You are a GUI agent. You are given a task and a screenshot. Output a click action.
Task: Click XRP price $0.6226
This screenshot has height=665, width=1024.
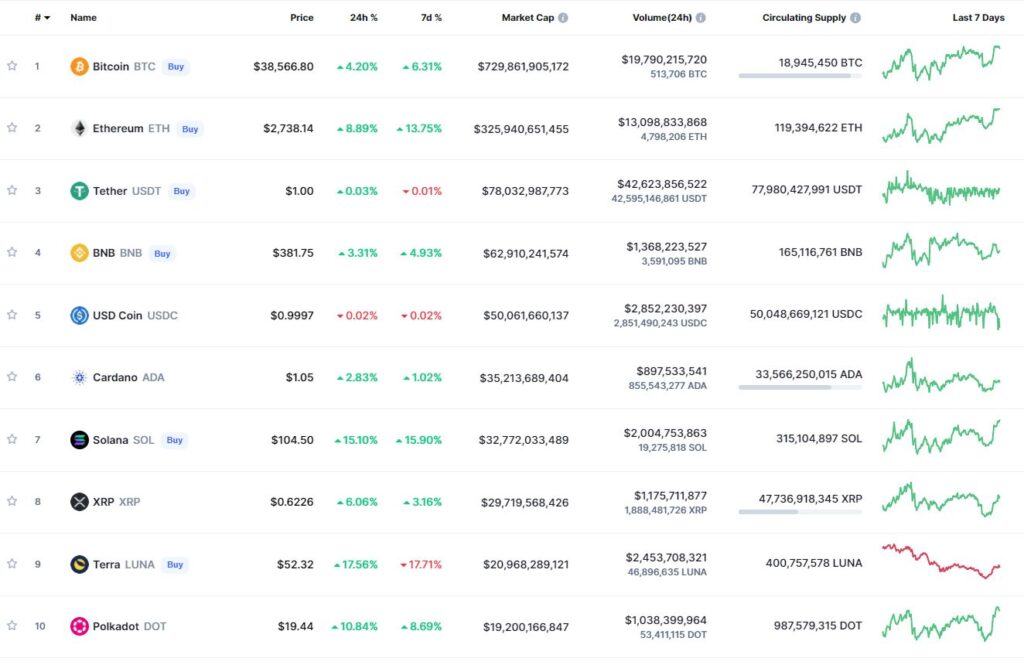pos(292,502)
